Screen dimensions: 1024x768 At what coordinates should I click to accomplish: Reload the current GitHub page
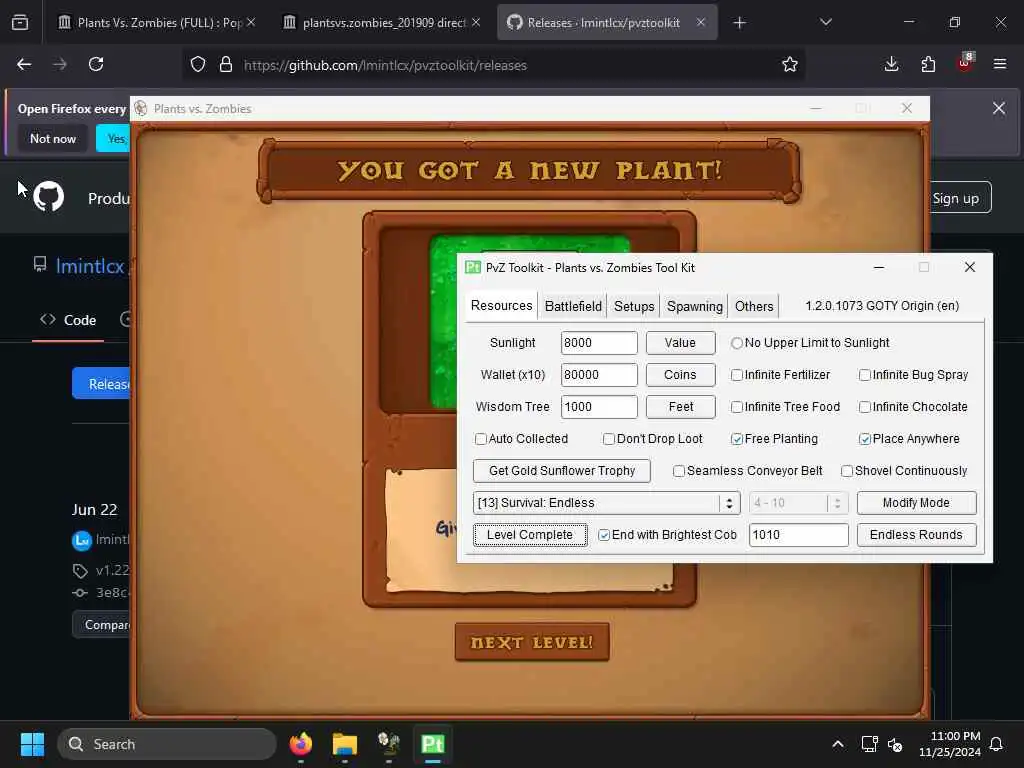pos(96,65)
